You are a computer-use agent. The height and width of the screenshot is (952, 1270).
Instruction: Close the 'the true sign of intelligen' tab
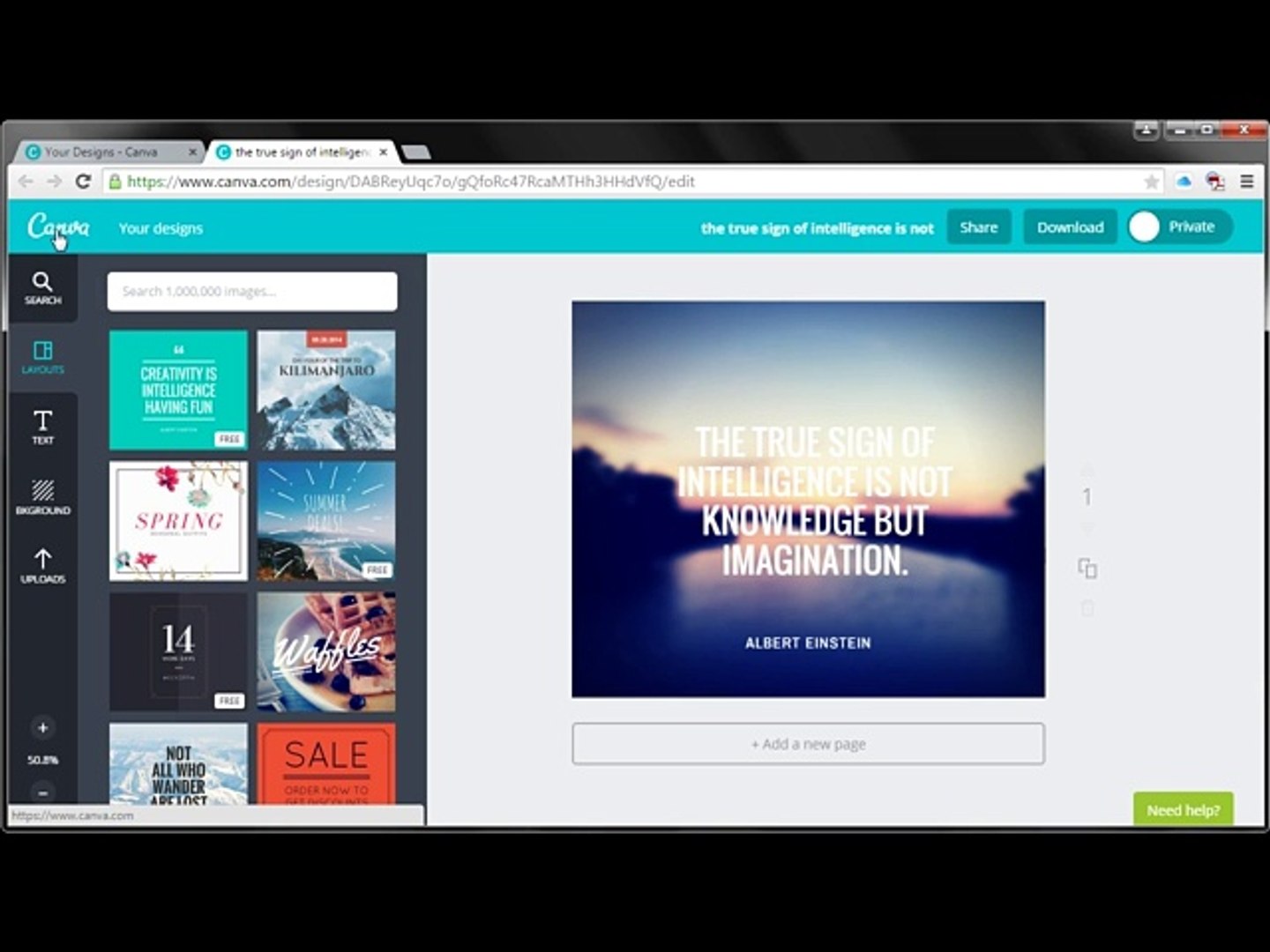[383, 152]
